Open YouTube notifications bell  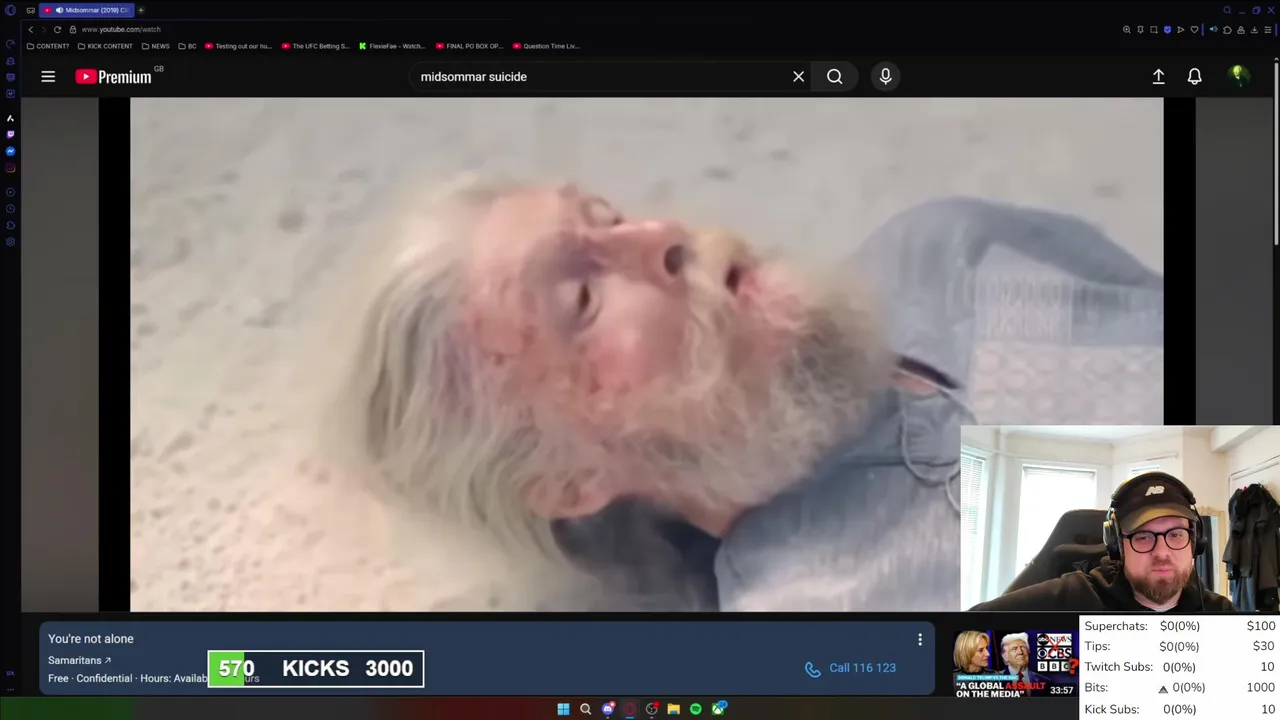coord(1194,76)
